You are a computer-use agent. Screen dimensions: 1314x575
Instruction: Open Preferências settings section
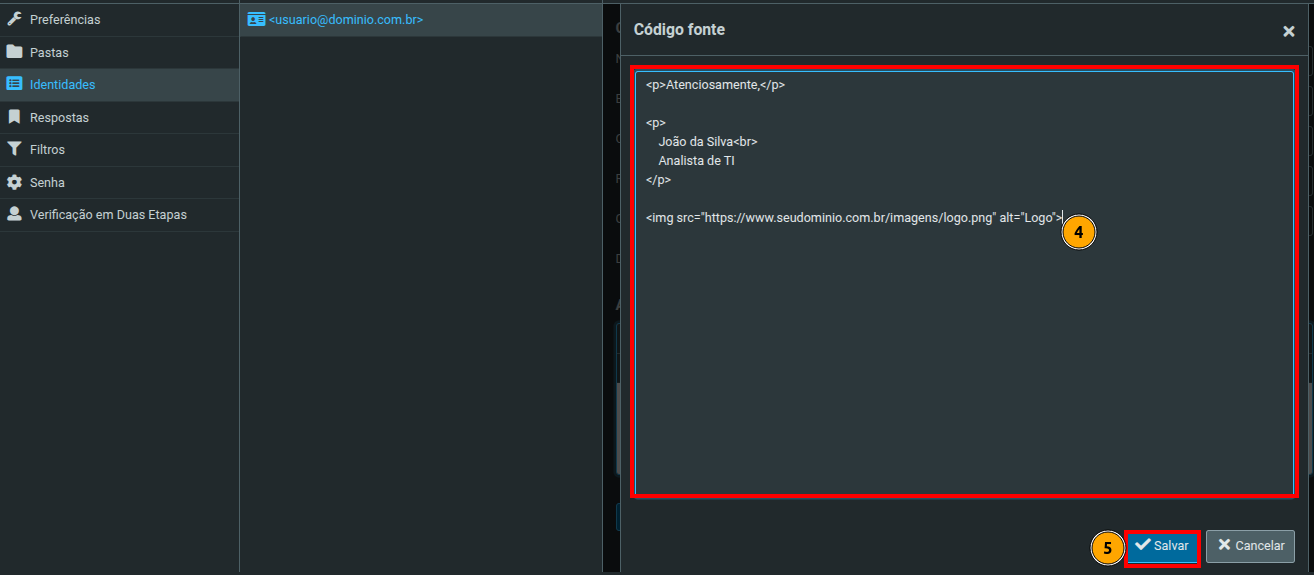click(x=119, y=19)
